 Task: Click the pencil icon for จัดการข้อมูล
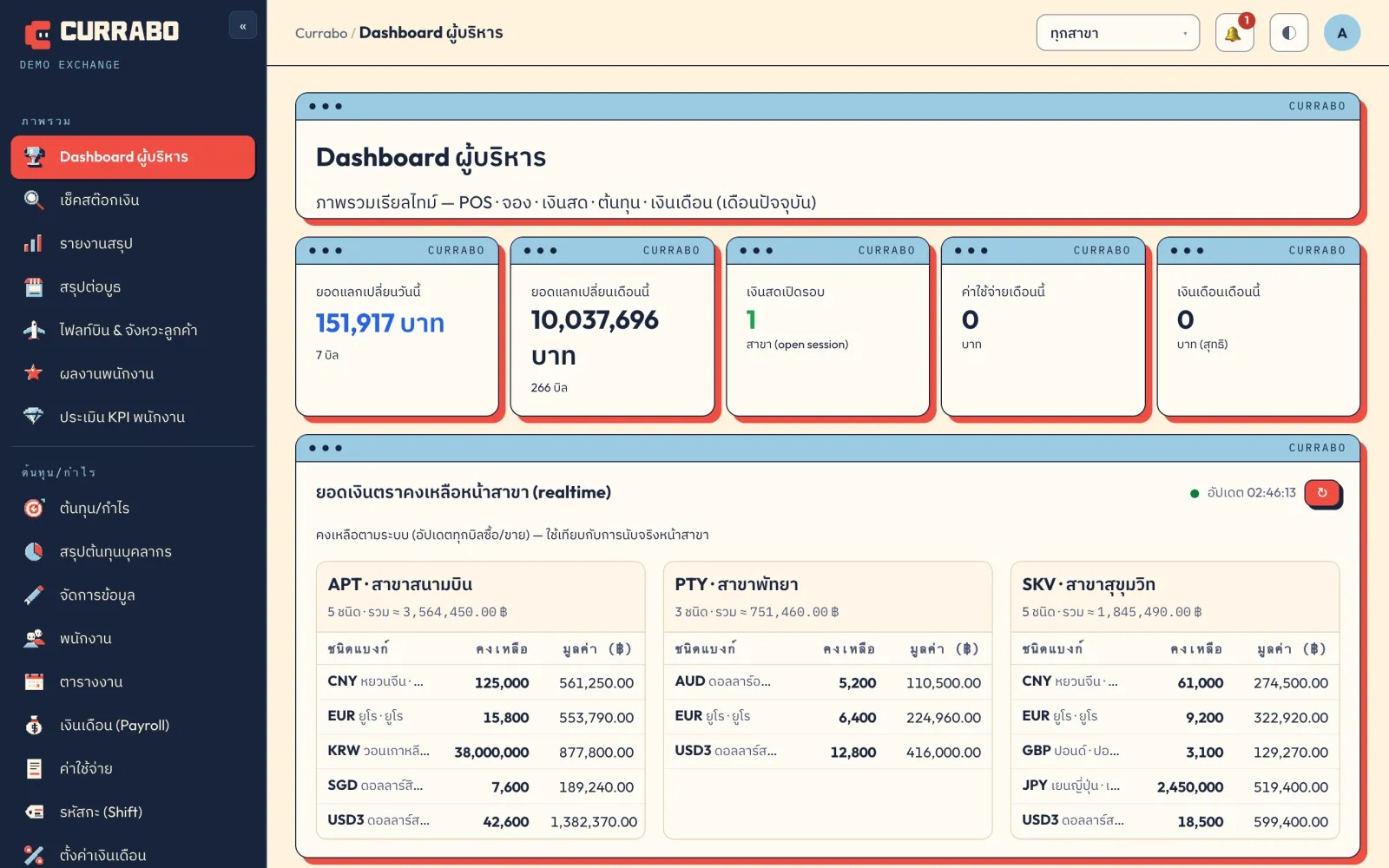34,595
